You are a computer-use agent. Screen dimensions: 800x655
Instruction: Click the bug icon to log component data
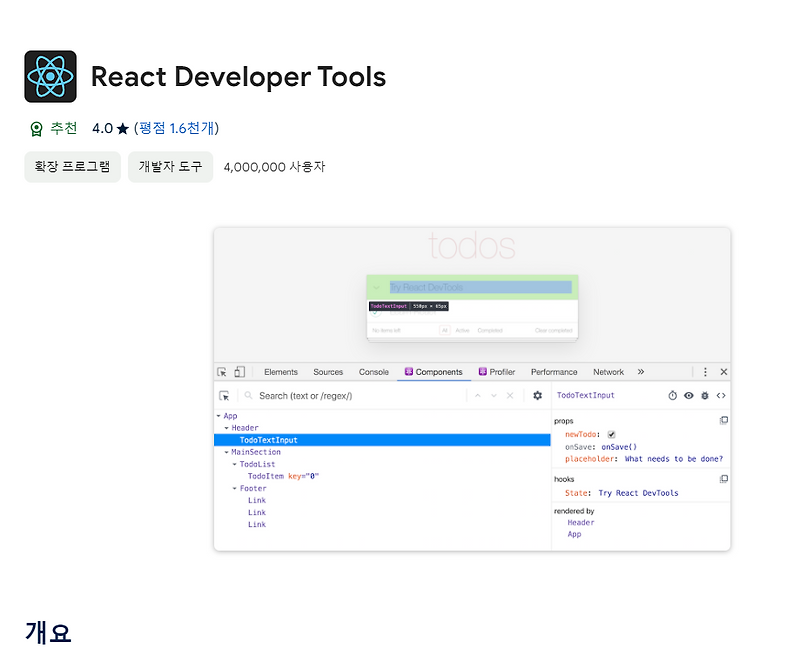[705, 396]
